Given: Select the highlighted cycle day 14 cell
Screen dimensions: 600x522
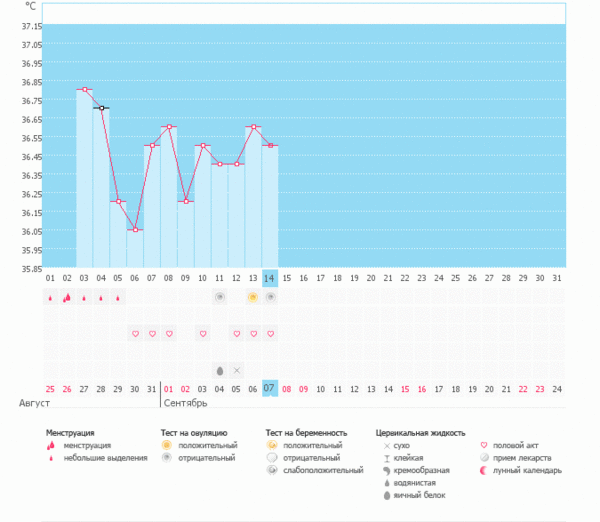Looking at the screenshot, I should [270, 277].
